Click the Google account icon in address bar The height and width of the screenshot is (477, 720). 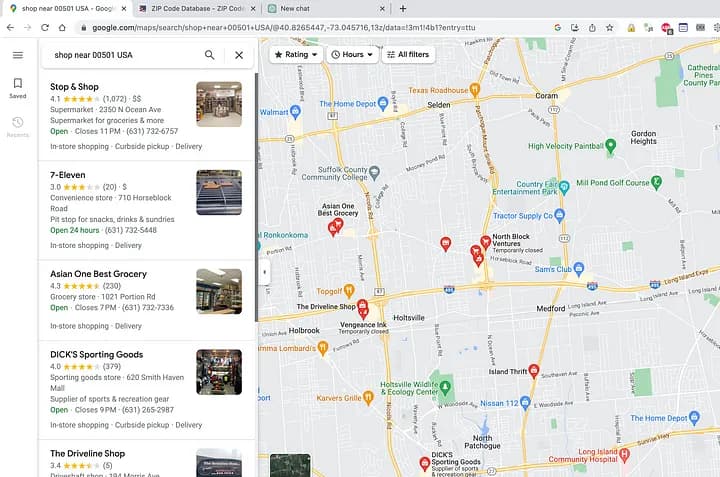pyautogui.click(x=557, y=28)
